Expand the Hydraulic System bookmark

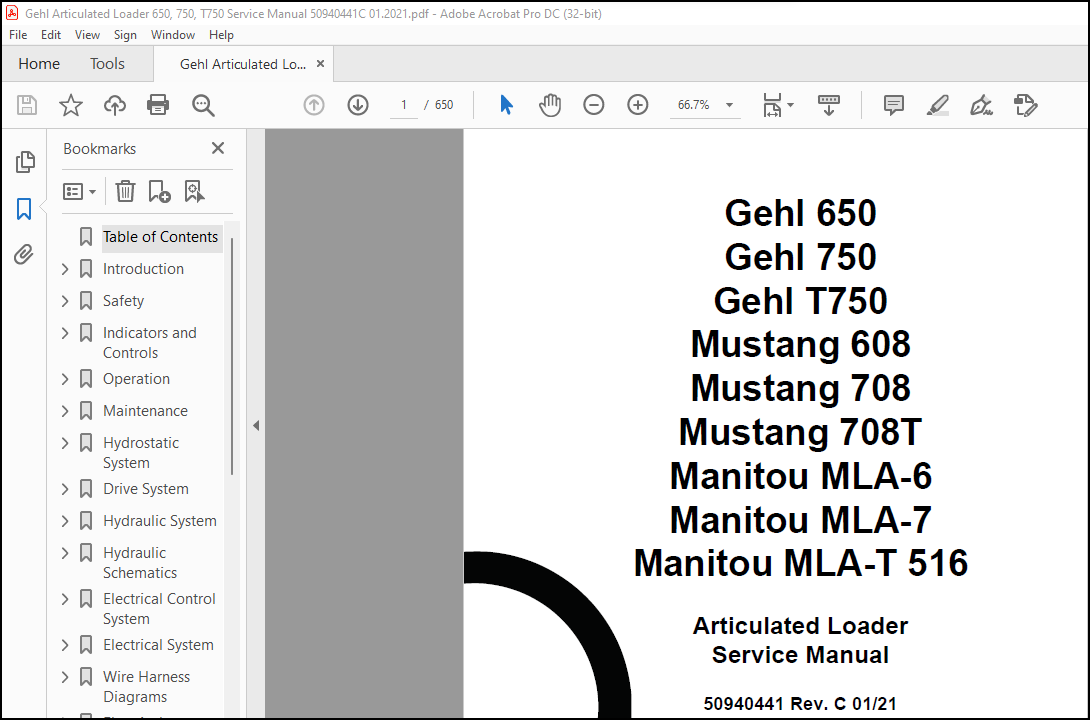tap(65, 521)
